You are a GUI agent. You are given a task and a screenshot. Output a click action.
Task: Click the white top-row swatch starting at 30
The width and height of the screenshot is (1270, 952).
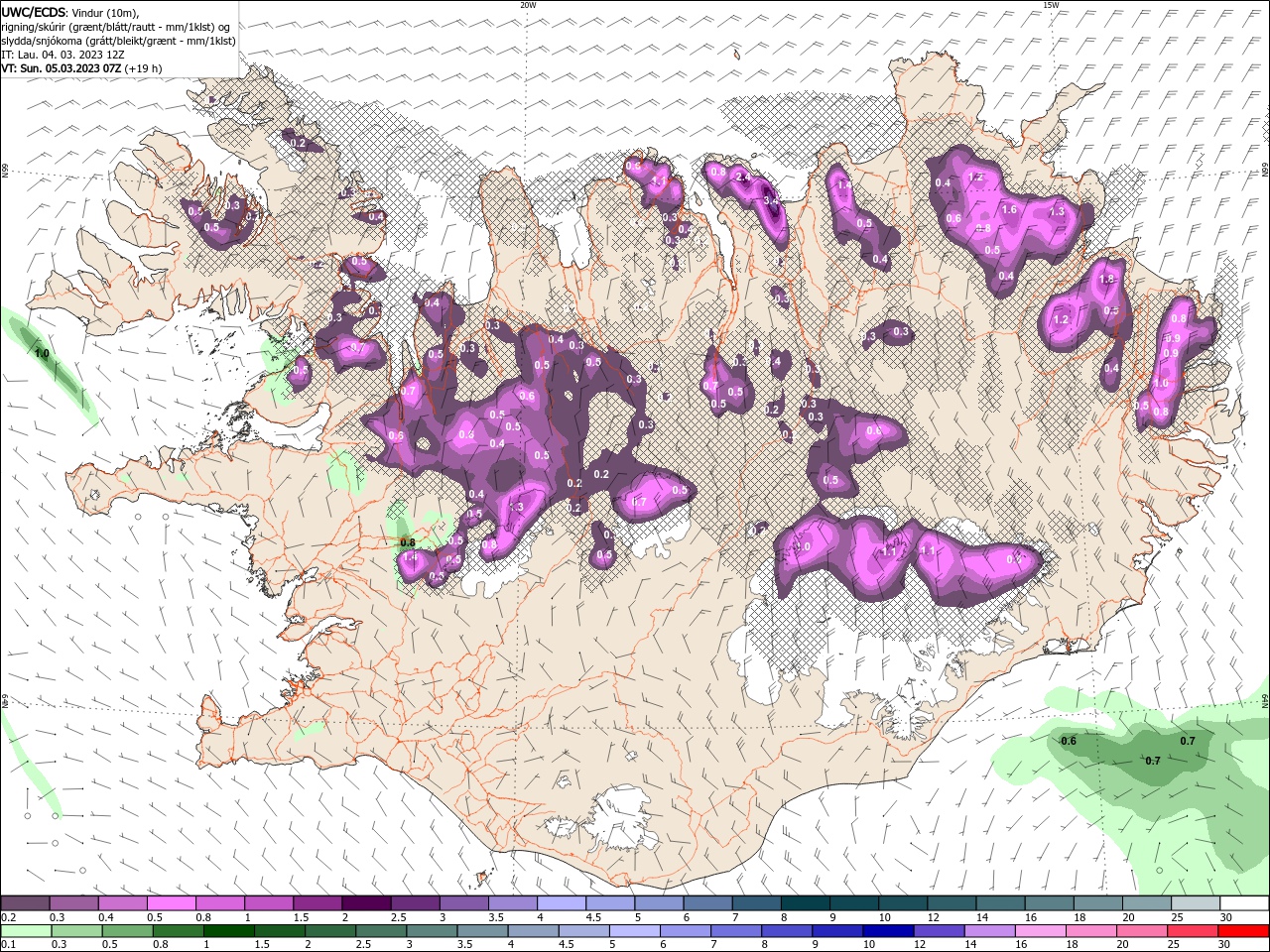(1244, 903)
